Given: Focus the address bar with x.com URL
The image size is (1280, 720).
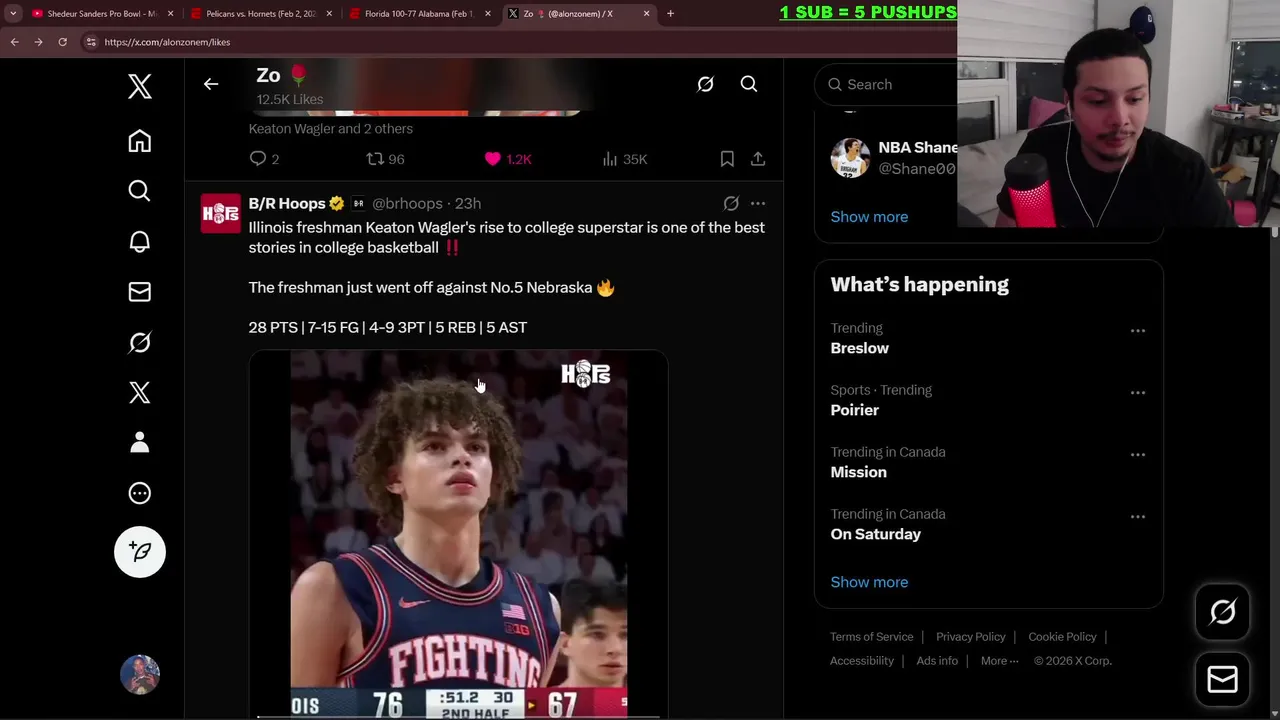Looking at the screenshot, I should [520, 42].
